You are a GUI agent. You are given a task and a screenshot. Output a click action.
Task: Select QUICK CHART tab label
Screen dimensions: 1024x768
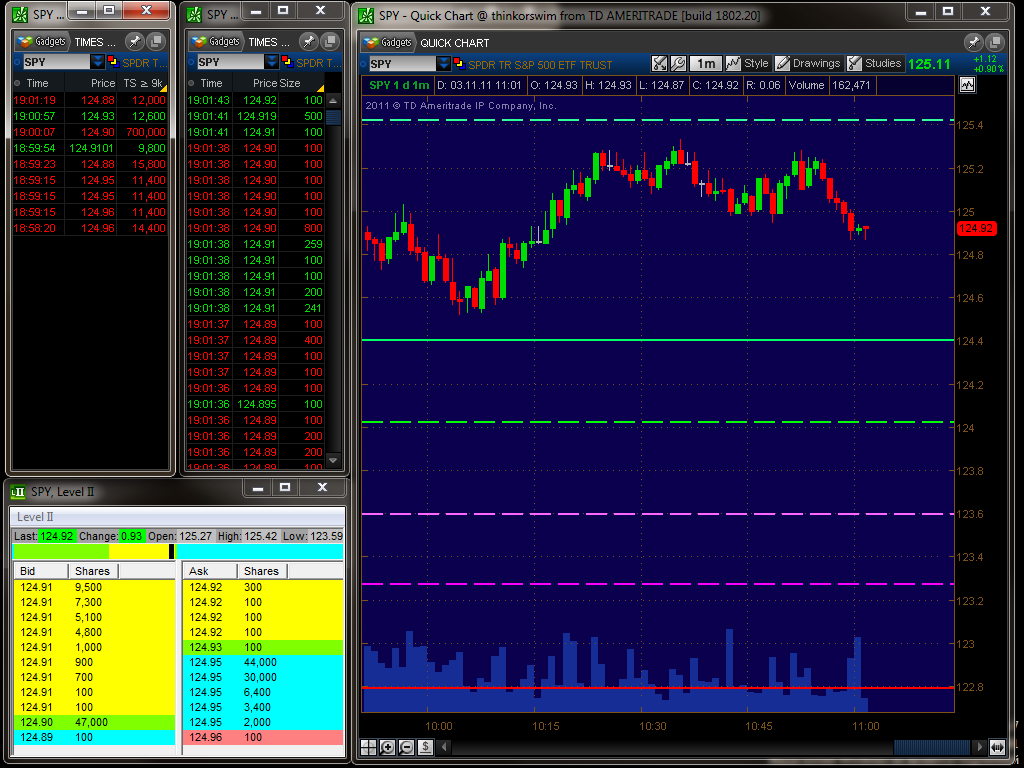pos(455,43)
